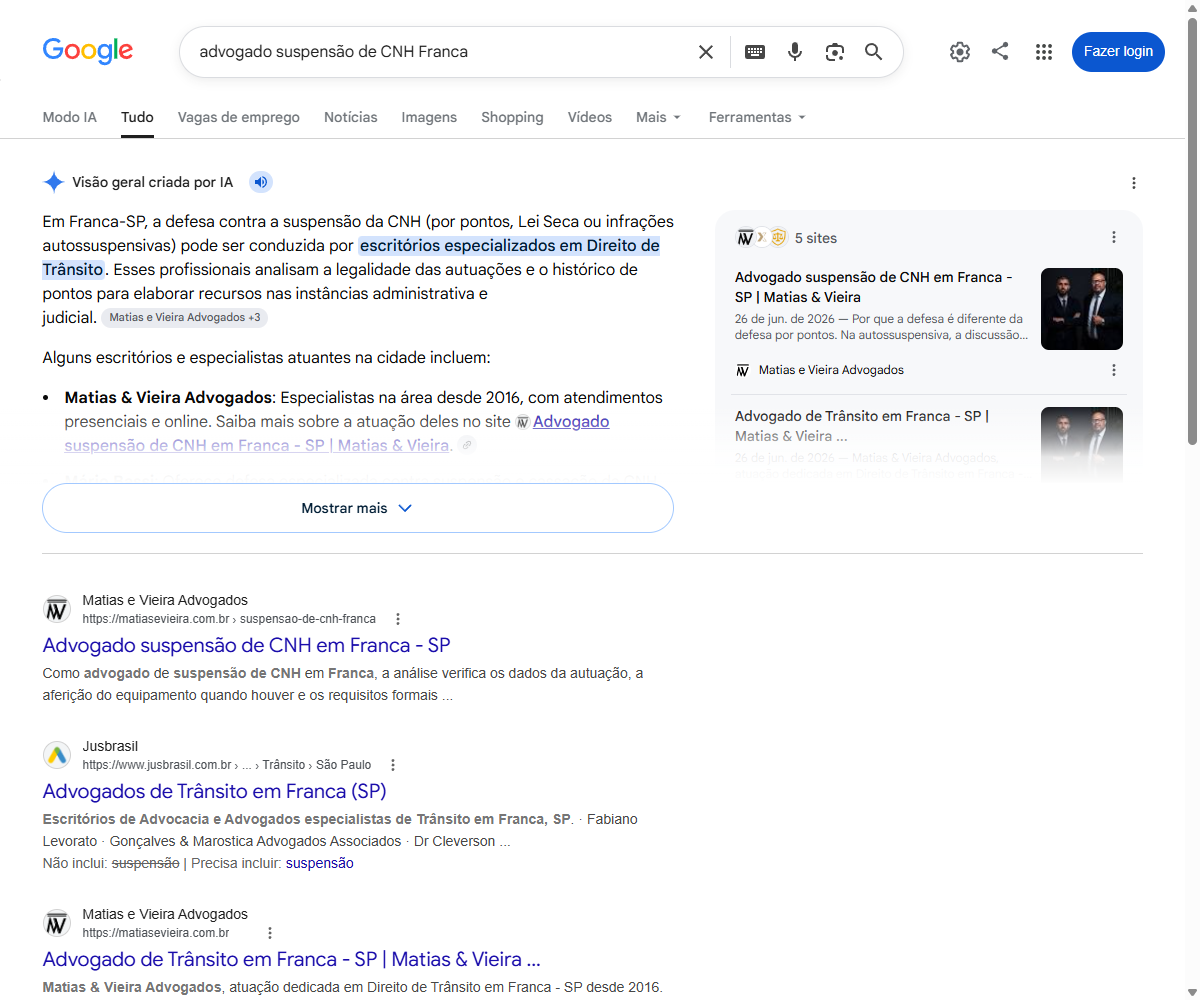Click the stacked site icons beside 5 sites

[761, 237]
